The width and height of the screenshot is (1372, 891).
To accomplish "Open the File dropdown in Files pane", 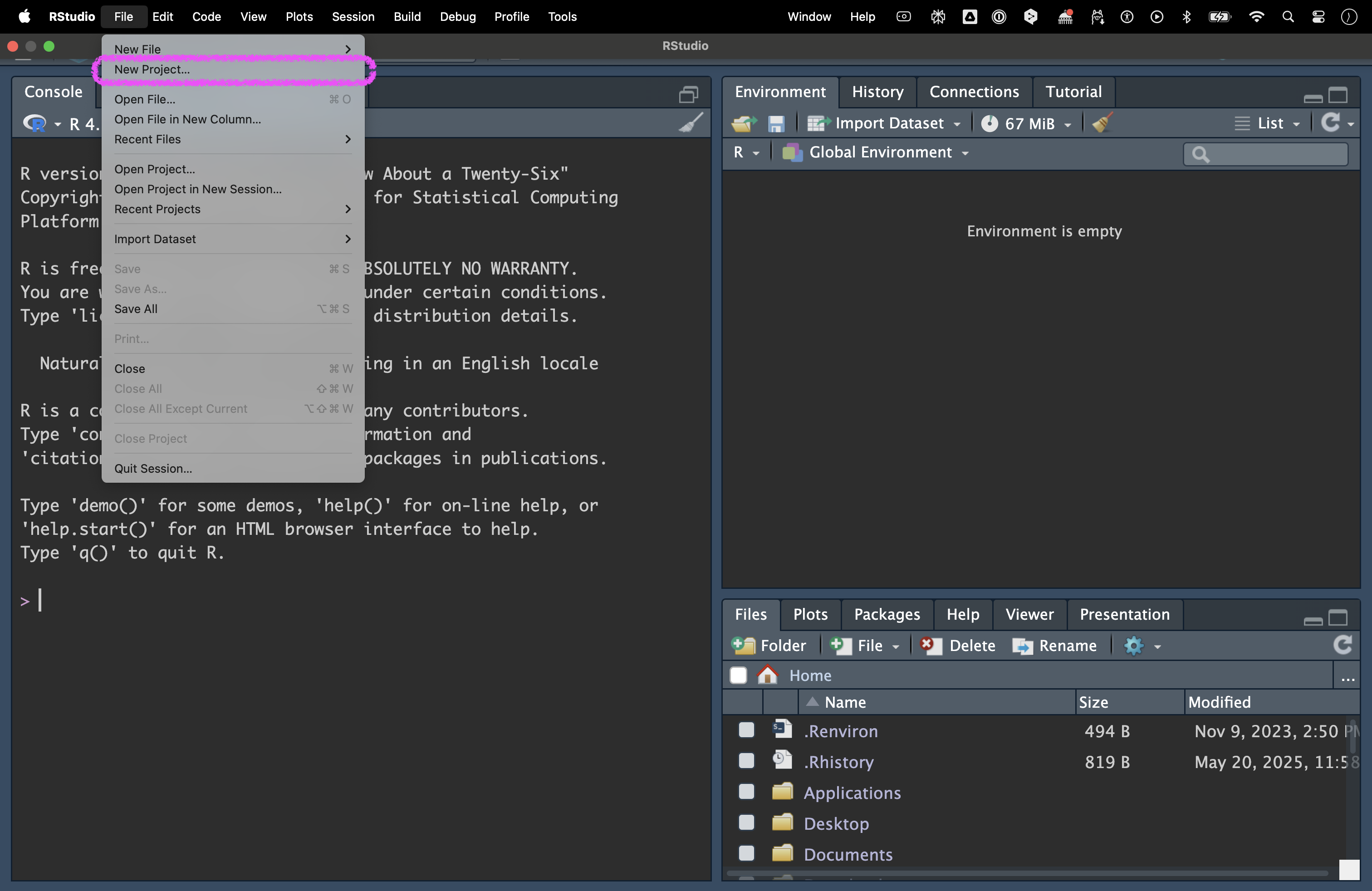I will tap(865, 646).
